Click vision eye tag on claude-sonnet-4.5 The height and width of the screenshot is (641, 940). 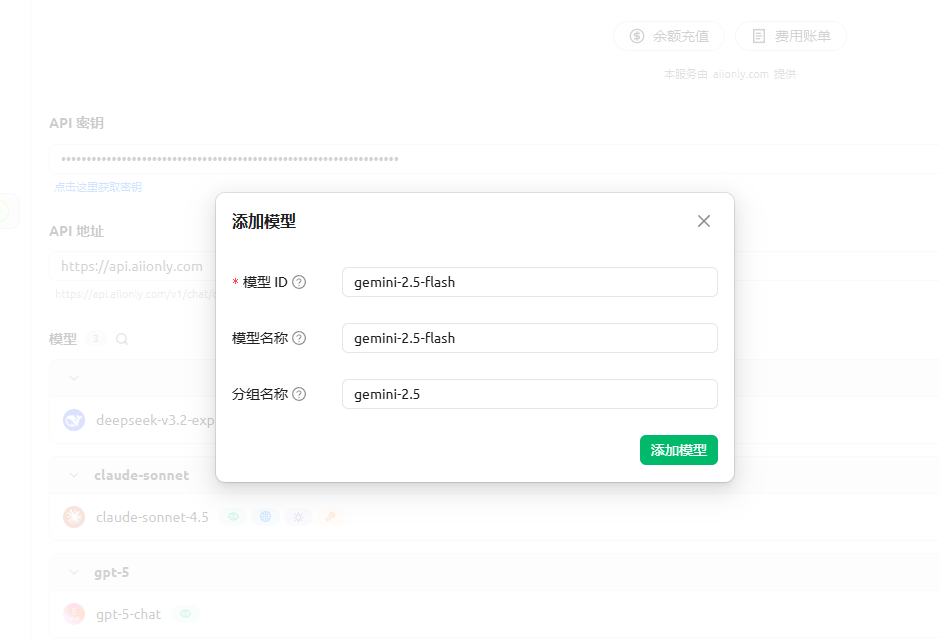[x=233, y=517]
